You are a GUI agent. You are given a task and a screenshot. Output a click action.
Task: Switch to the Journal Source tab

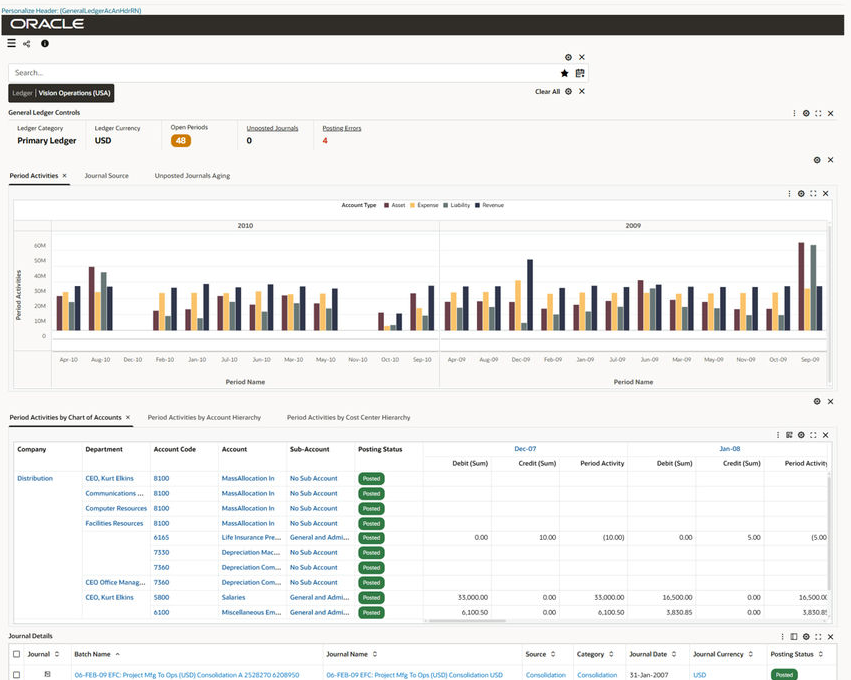coord(106,176)
